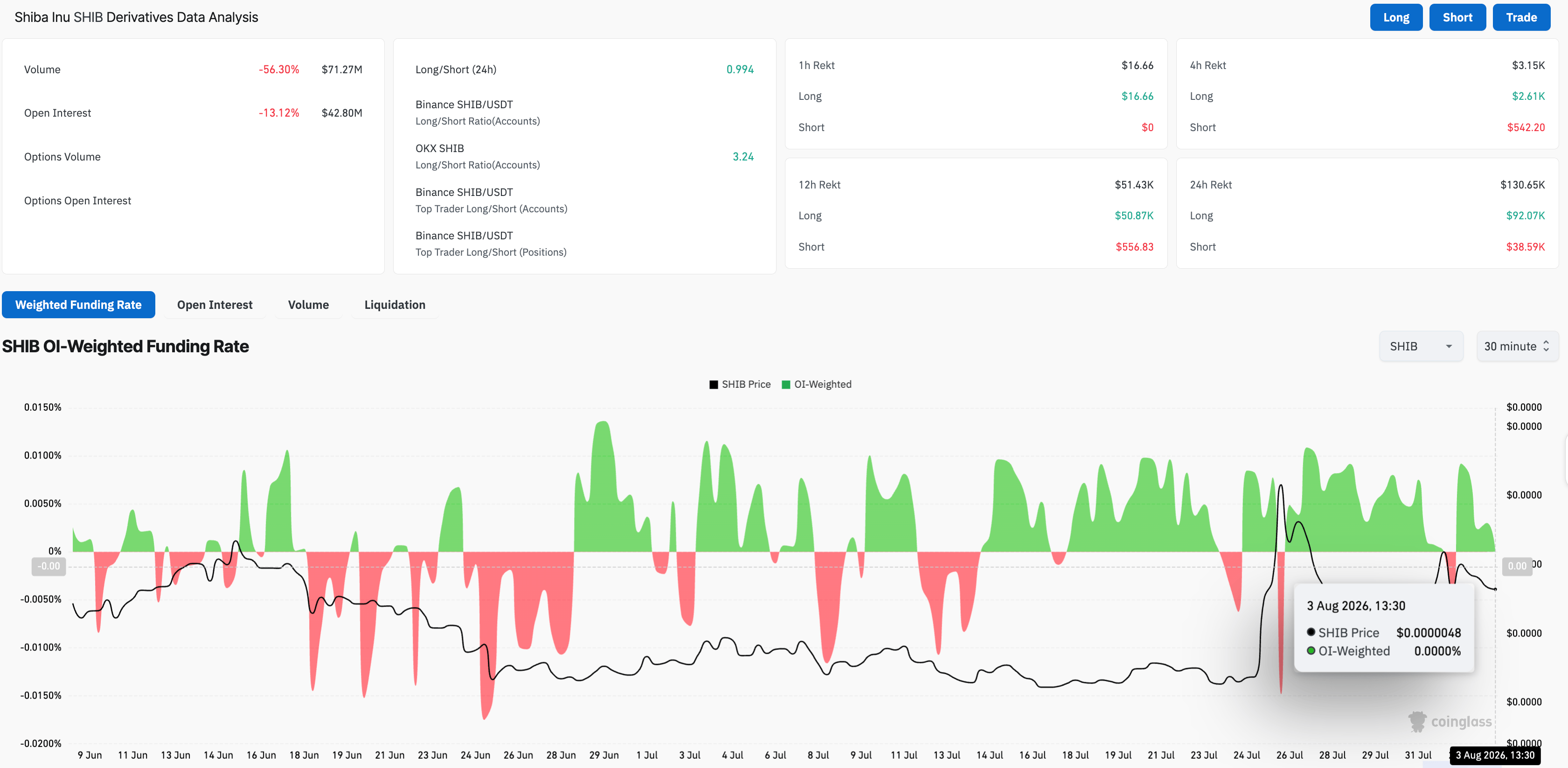Click the 12h Rekt Short value $556.83
Screen dimensions: 1568x768
pyautogui.click(x=1135, y=247)
